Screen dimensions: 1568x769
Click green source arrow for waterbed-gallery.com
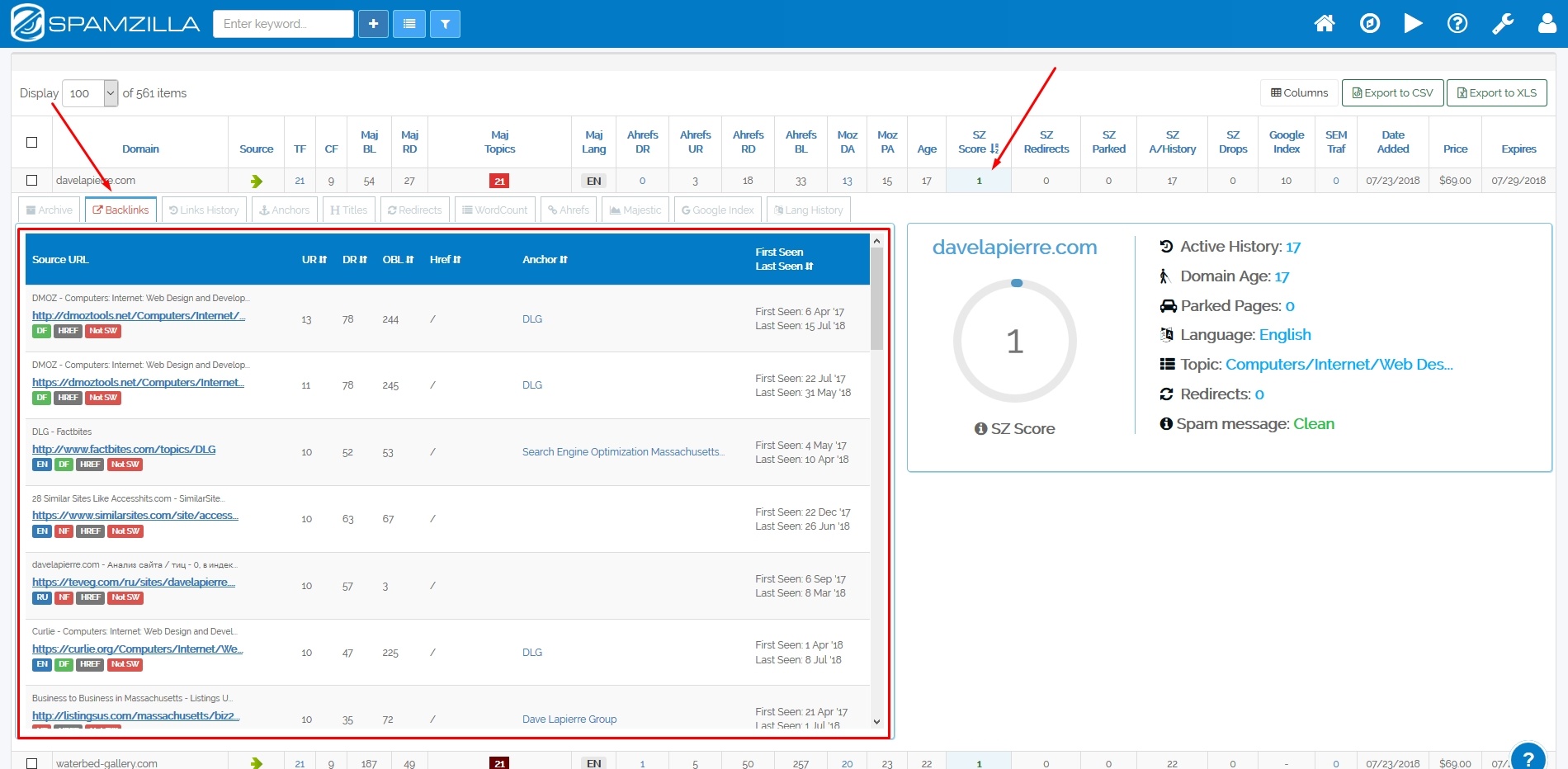pos(257,763)
